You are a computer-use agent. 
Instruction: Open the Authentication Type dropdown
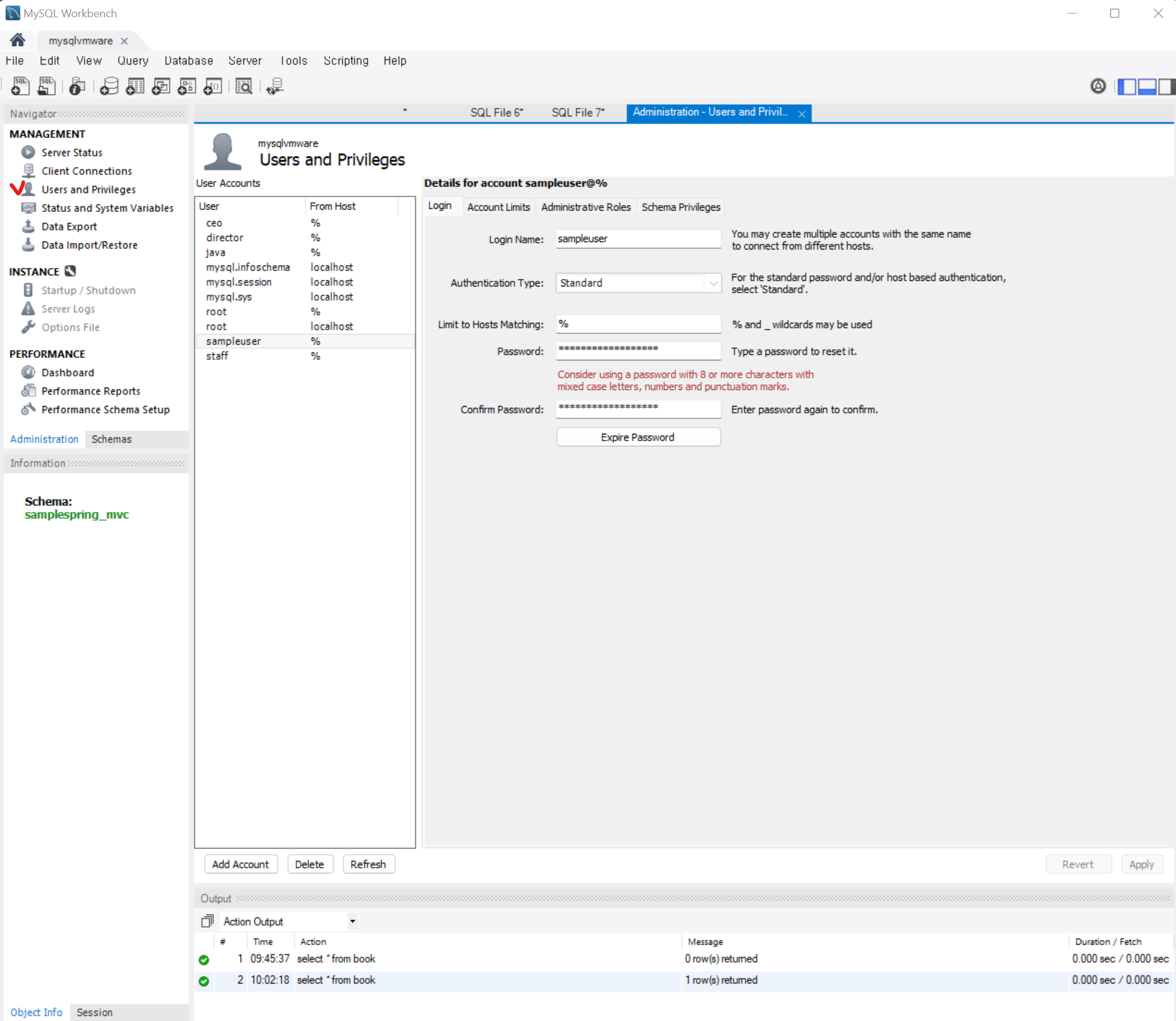(713, 283)
